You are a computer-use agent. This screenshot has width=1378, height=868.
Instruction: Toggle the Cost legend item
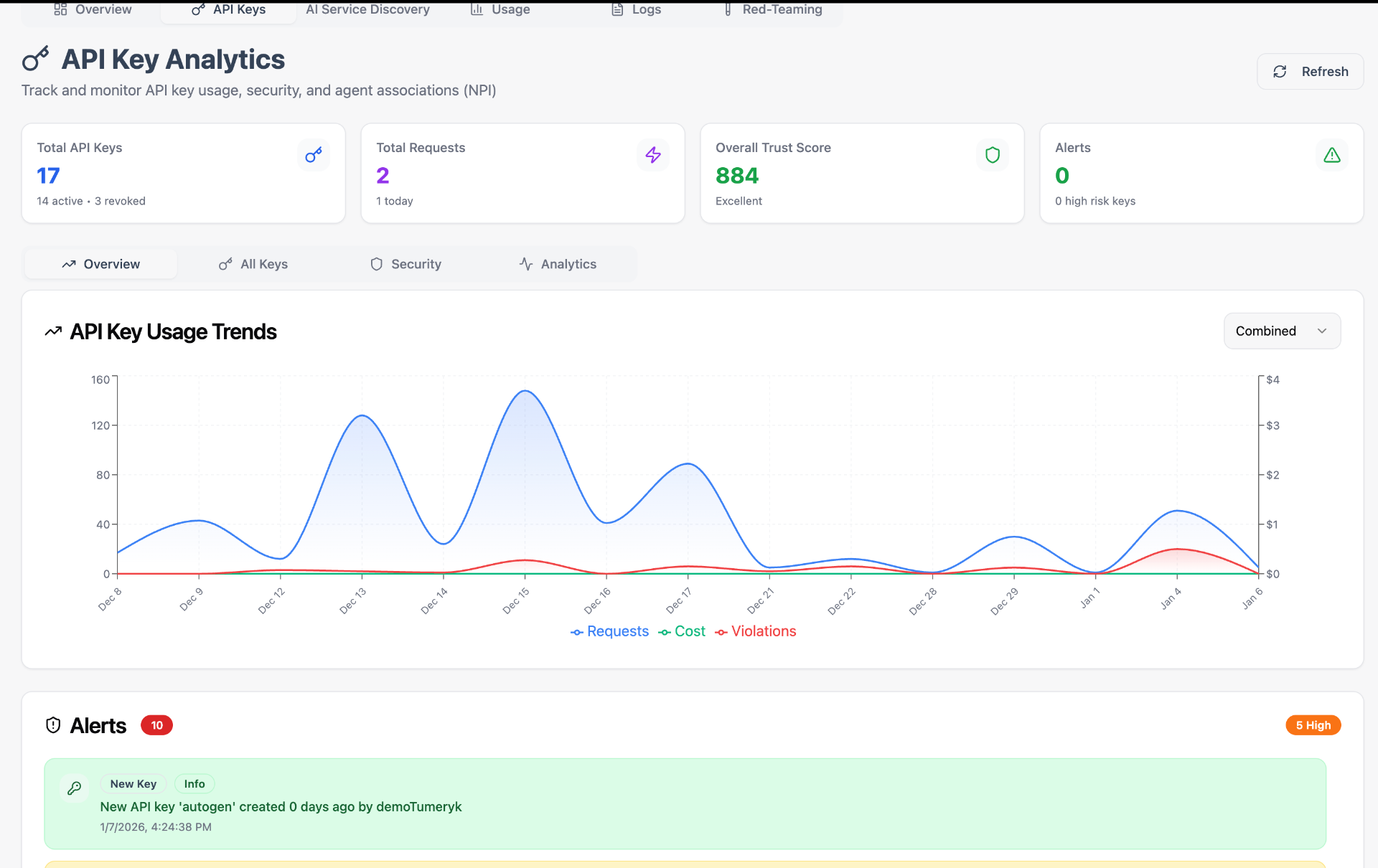point(682,631)
